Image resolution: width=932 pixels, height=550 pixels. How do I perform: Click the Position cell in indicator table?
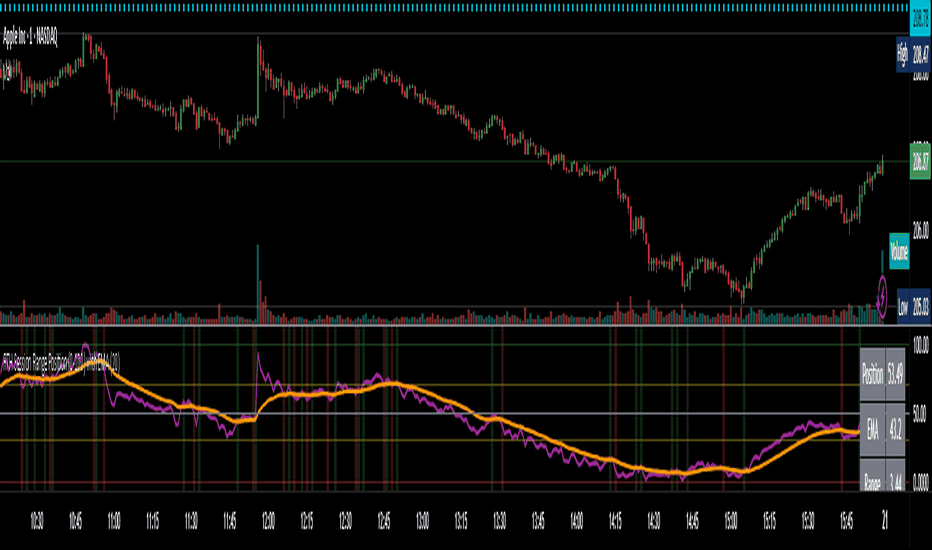(x=872, y=375)
